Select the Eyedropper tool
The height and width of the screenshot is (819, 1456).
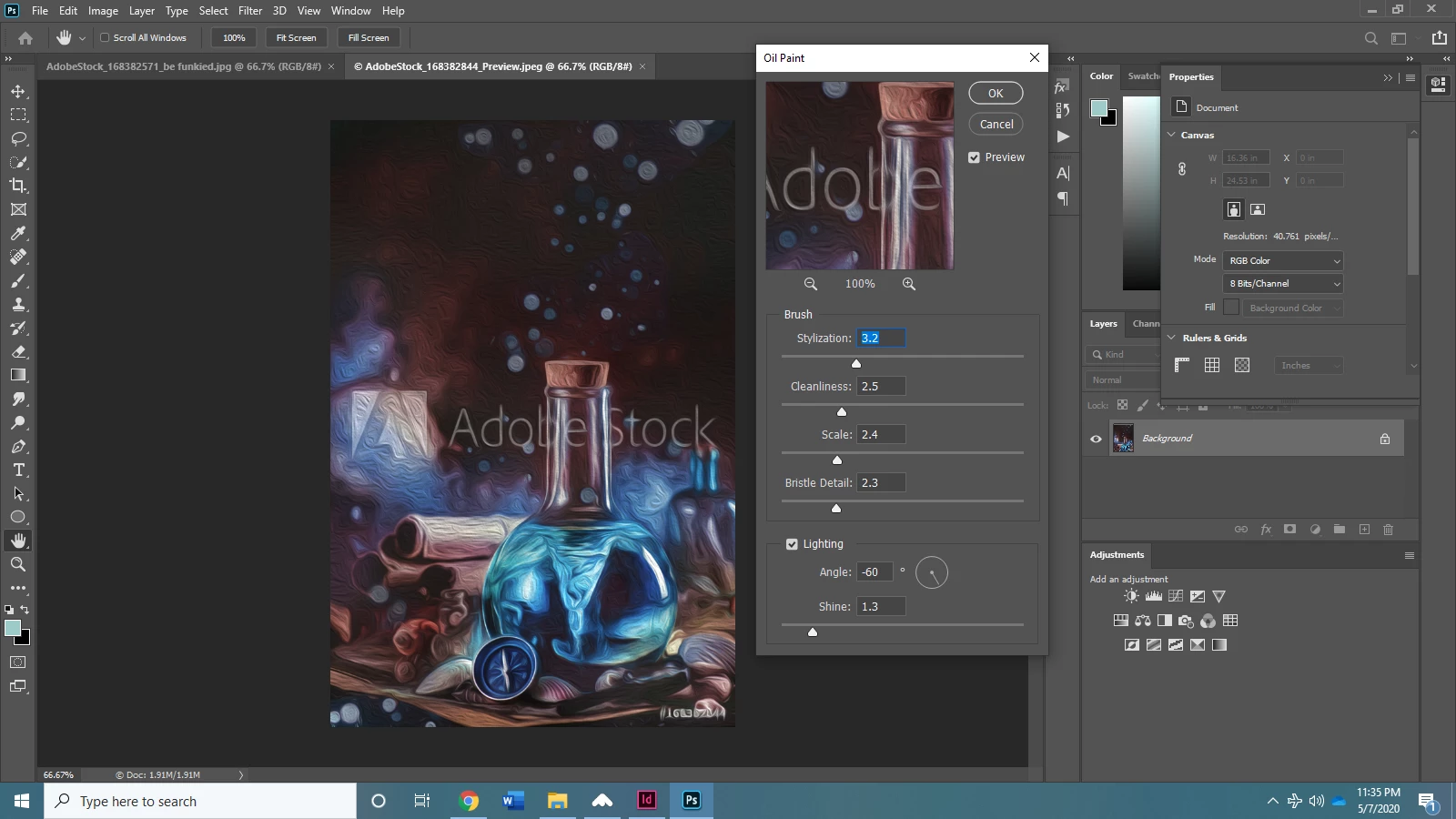[18, 233]
